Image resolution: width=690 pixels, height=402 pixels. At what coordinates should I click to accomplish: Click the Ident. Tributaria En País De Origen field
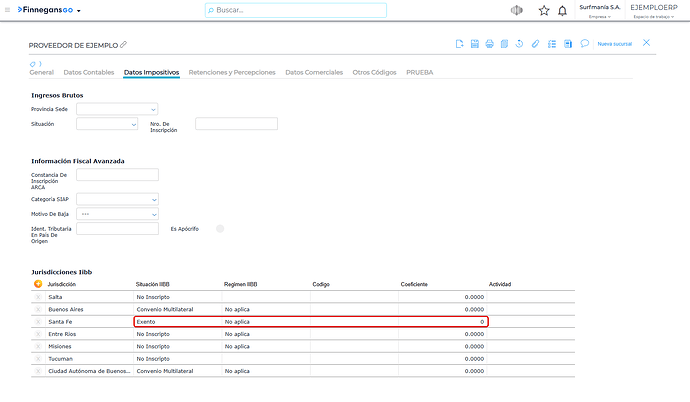(117, 229)
